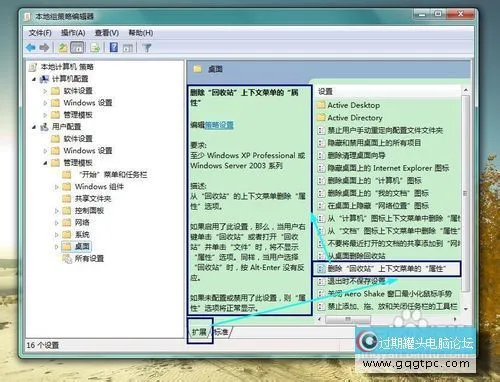Viewport: 500px width, 382px height.
Task: Switch to the 扩展 tab
Action: (x=199, y=331)
